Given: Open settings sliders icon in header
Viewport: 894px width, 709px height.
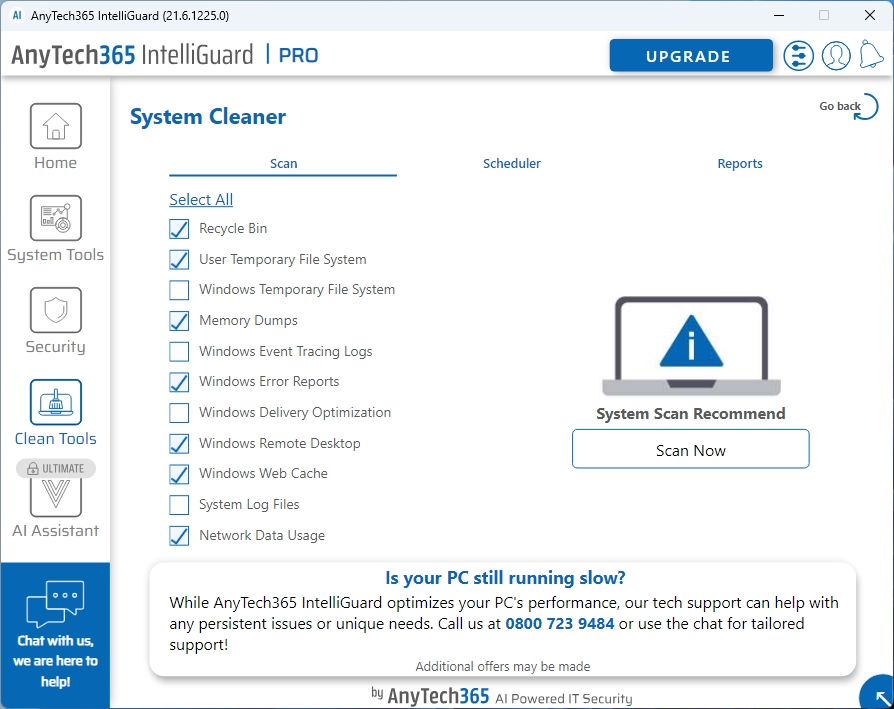Looking at the screenshot, I should click(x=798, y=56).
